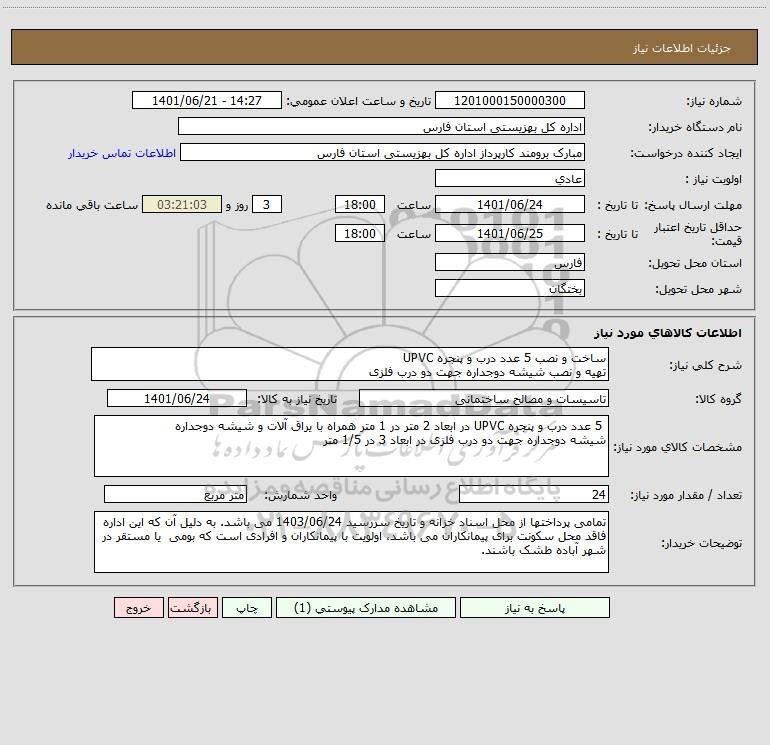770x745 pixels.
Task: Select the شماره نیاز field 1201000150000300
Action: tap(510, 100)
